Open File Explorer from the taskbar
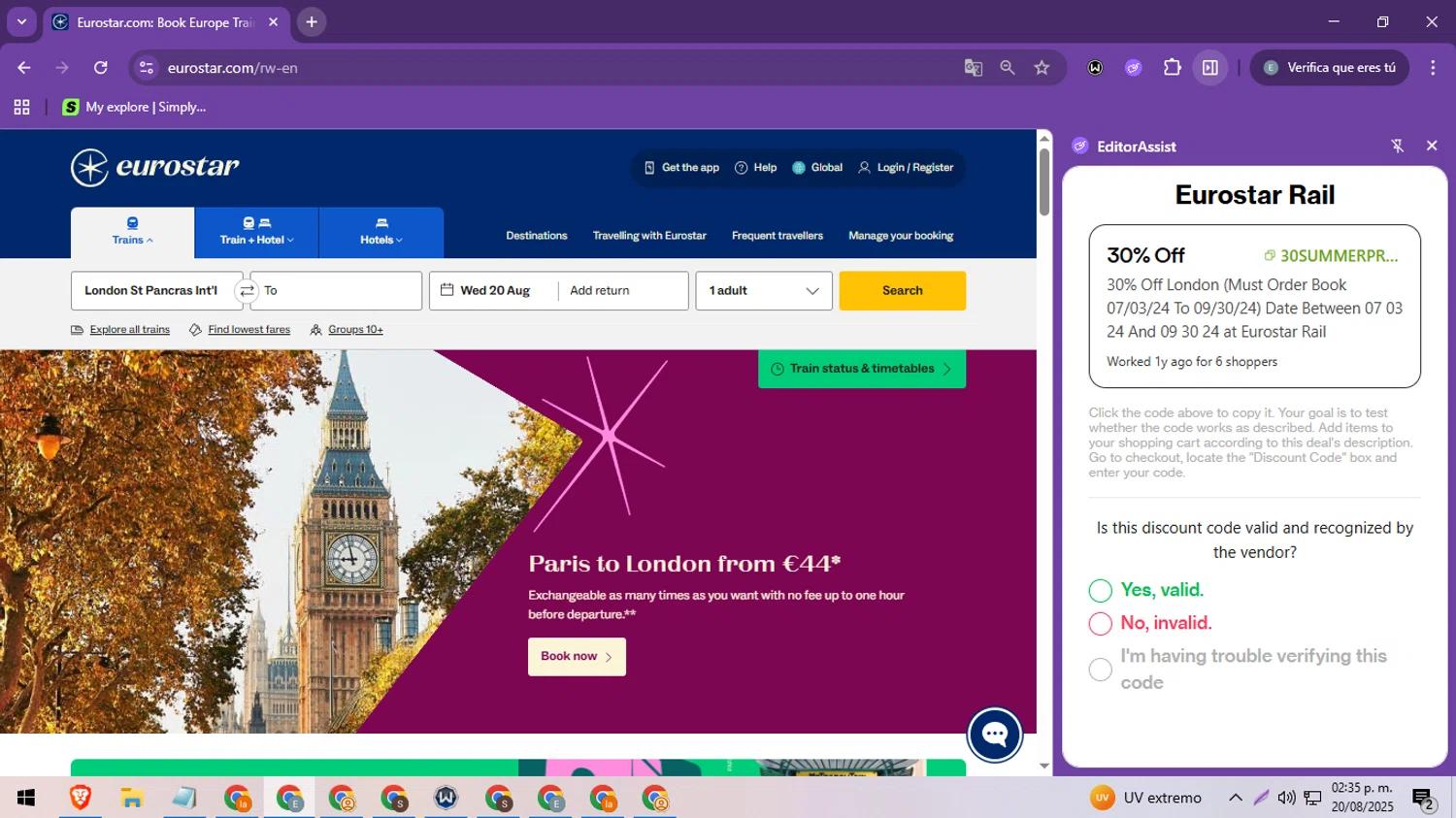This screenshot has width=1456, height=818. coord(132,798)
